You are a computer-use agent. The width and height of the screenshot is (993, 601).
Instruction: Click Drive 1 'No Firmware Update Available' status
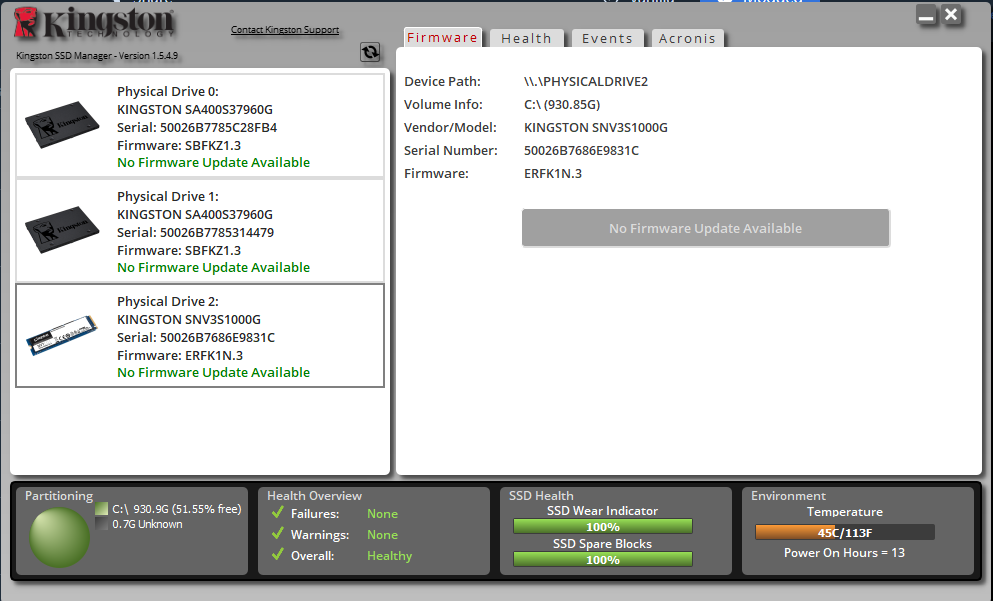click(213, 267)
